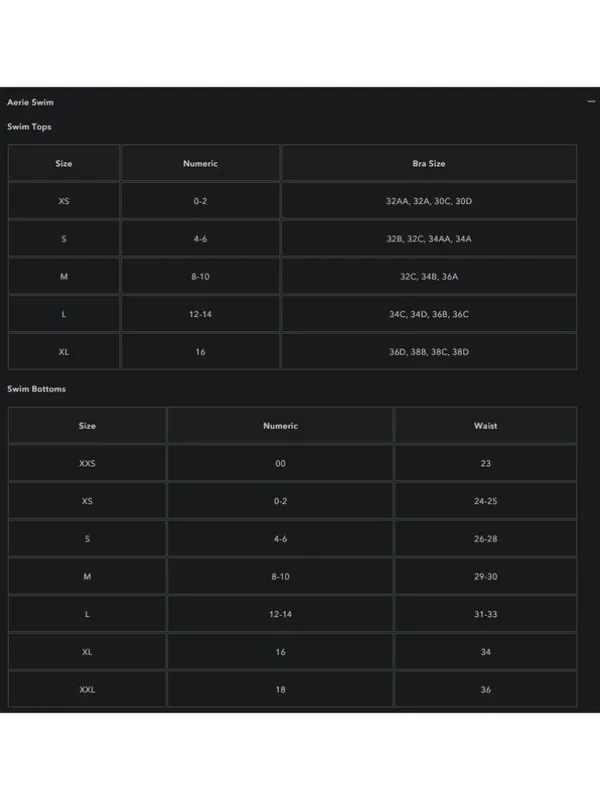Viewport: 600px width, 800px height.
Task: Click the Swim Tops Numeric header
Action: click(201, 163)
